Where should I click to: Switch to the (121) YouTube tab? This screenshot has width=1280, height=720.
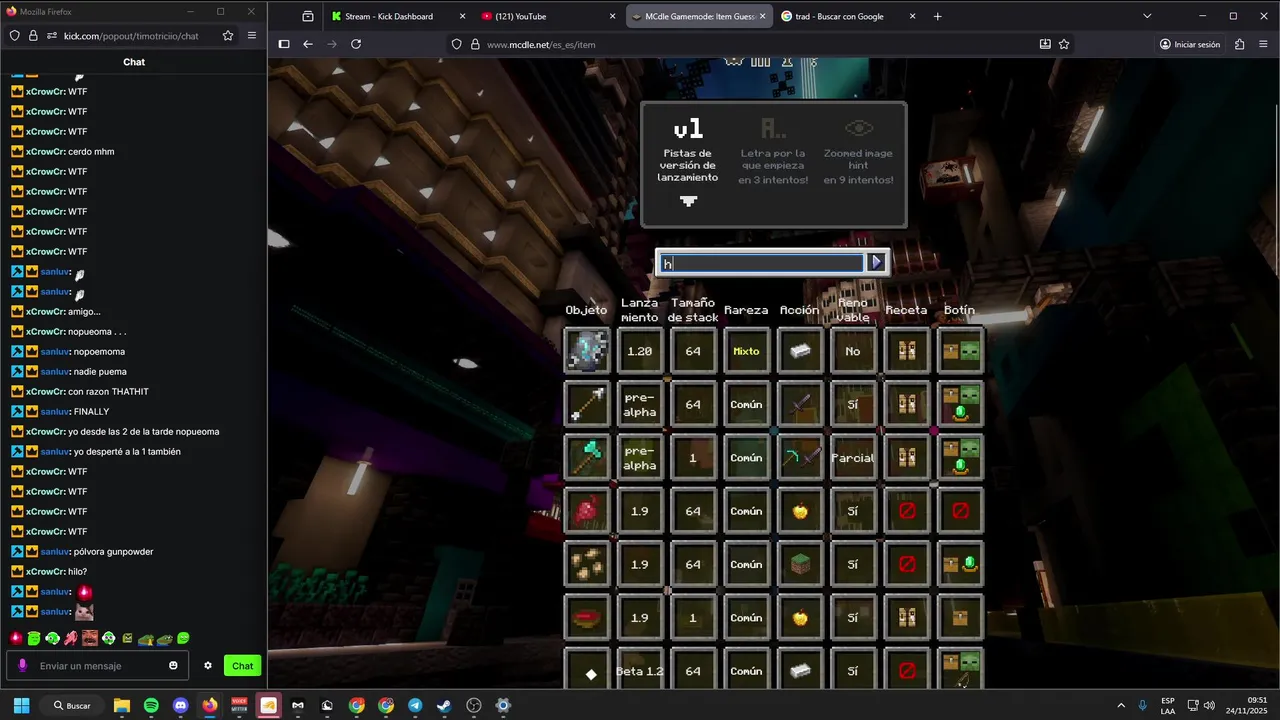coord(548,16)
